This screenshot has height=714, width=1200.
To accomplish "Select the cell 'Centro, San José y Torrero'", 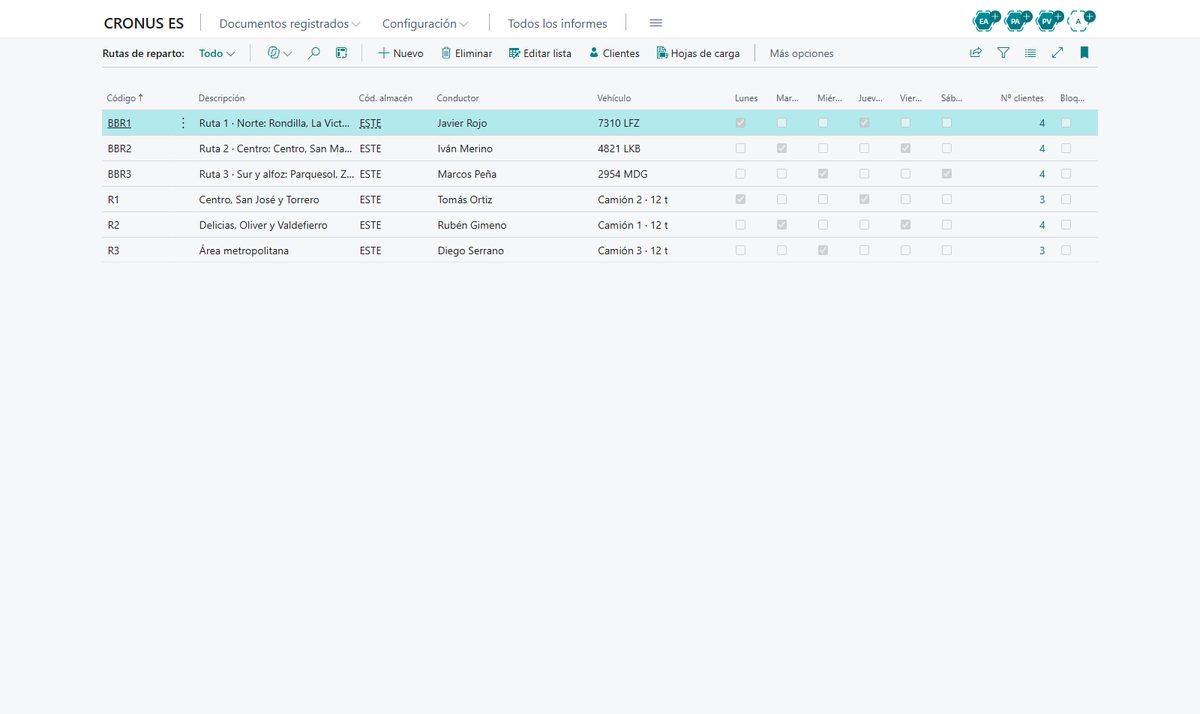I will 259,199.
